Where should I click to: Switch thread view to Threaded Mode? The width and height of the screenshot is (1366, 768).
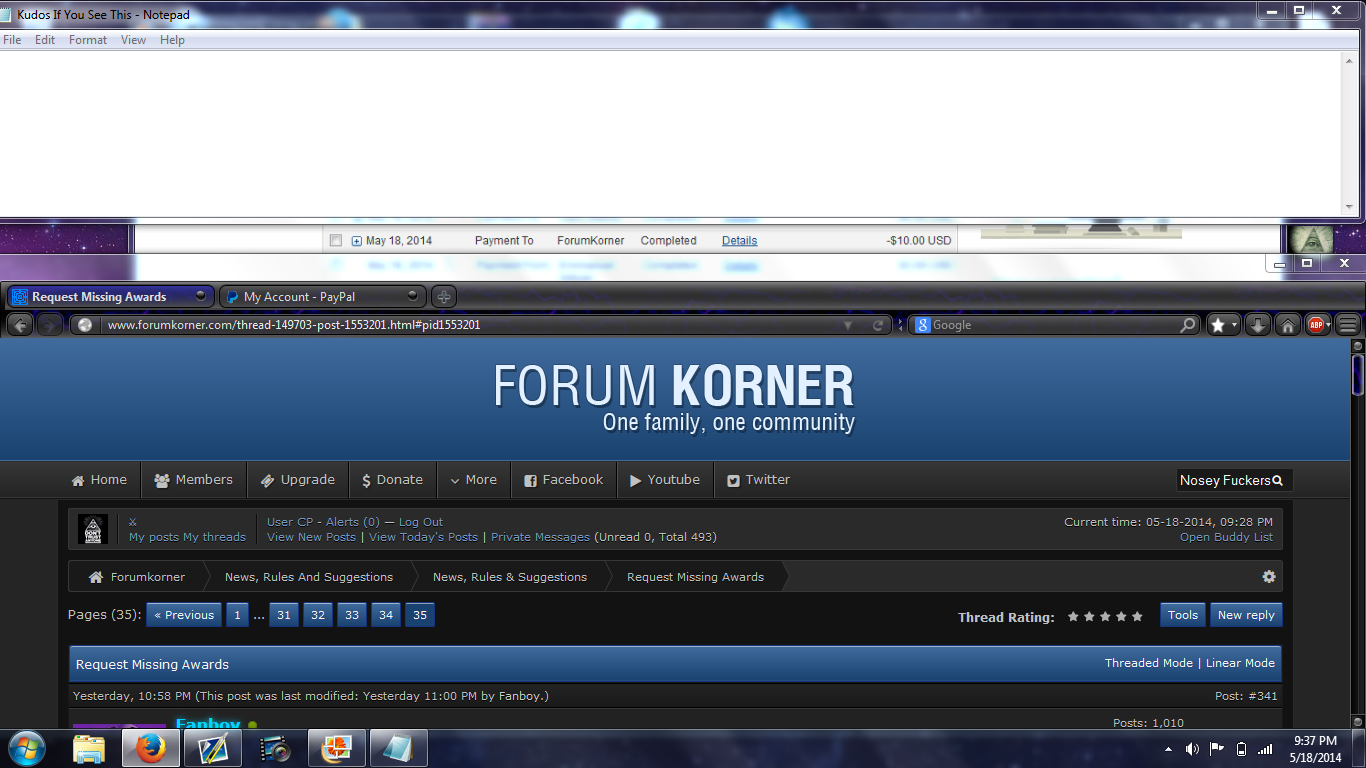(1149, 663)
